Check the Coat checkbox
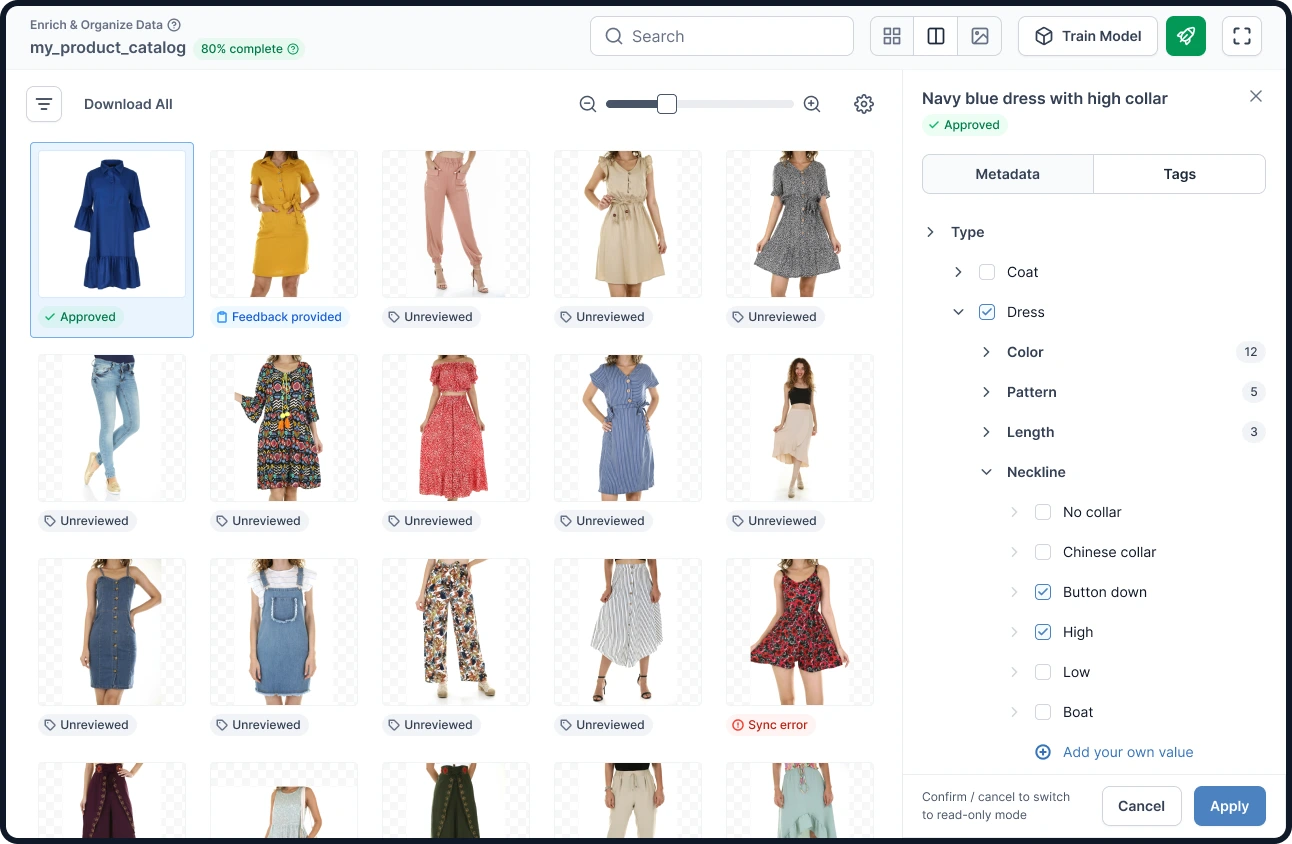The image size is (1292, 844). coord(987,272)
